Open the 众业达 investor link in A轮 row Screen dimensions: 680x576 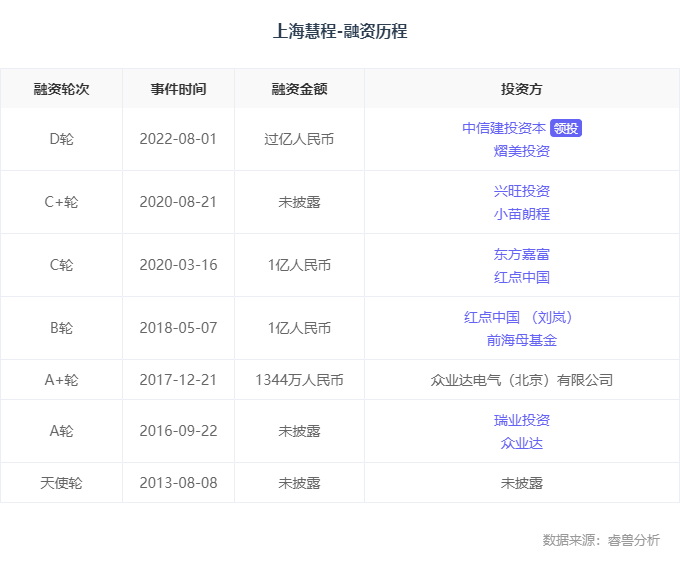click(x=522, y=443)
